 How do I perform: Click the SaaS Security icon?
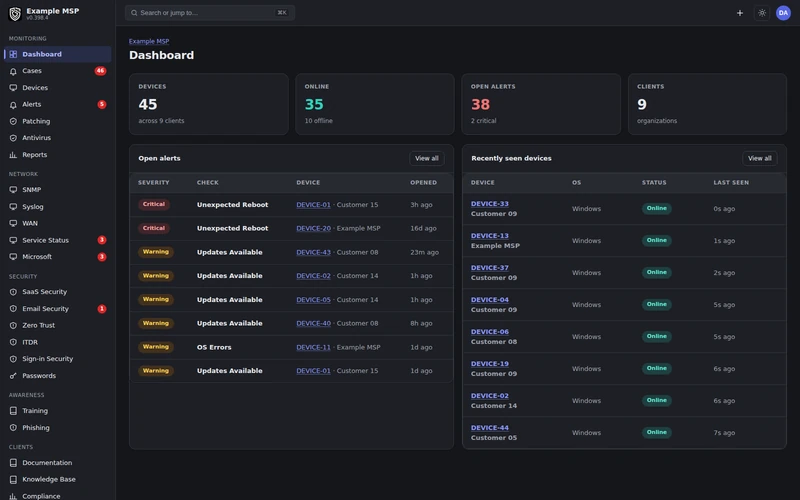13,292
